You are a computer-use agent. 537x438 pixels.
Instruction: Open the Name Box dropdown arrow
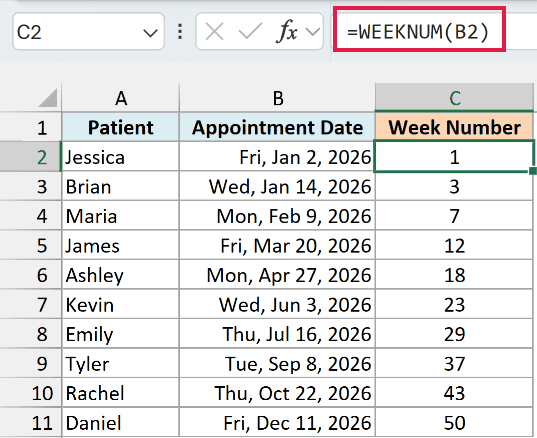coord(150,33)
